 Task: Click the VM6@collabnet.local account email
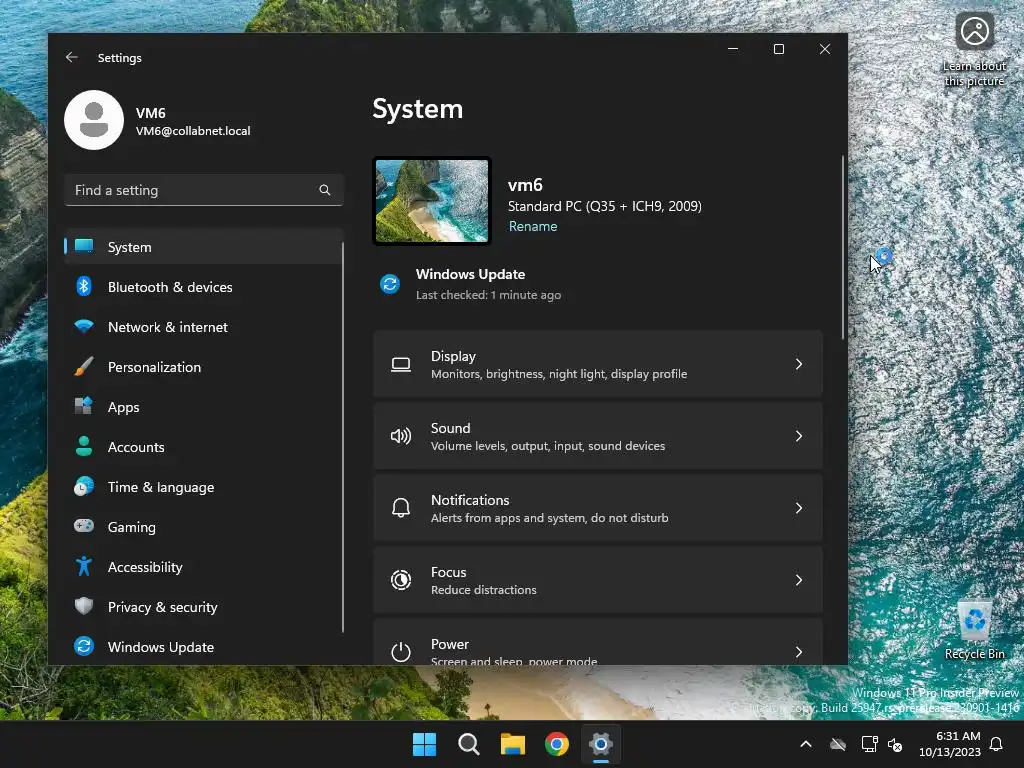pos(193,131)
